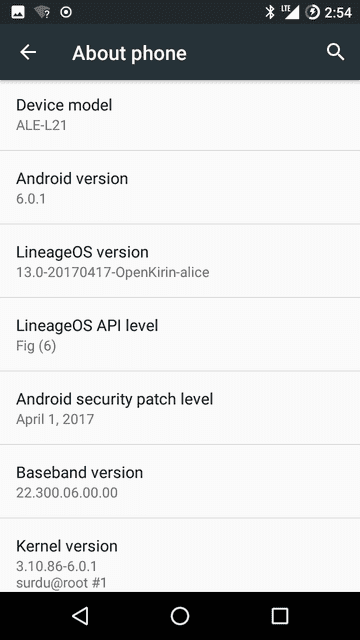The width and height of the screenshot is (360, 640).
Task: Select the Device model entry
Action: [180, 116]
